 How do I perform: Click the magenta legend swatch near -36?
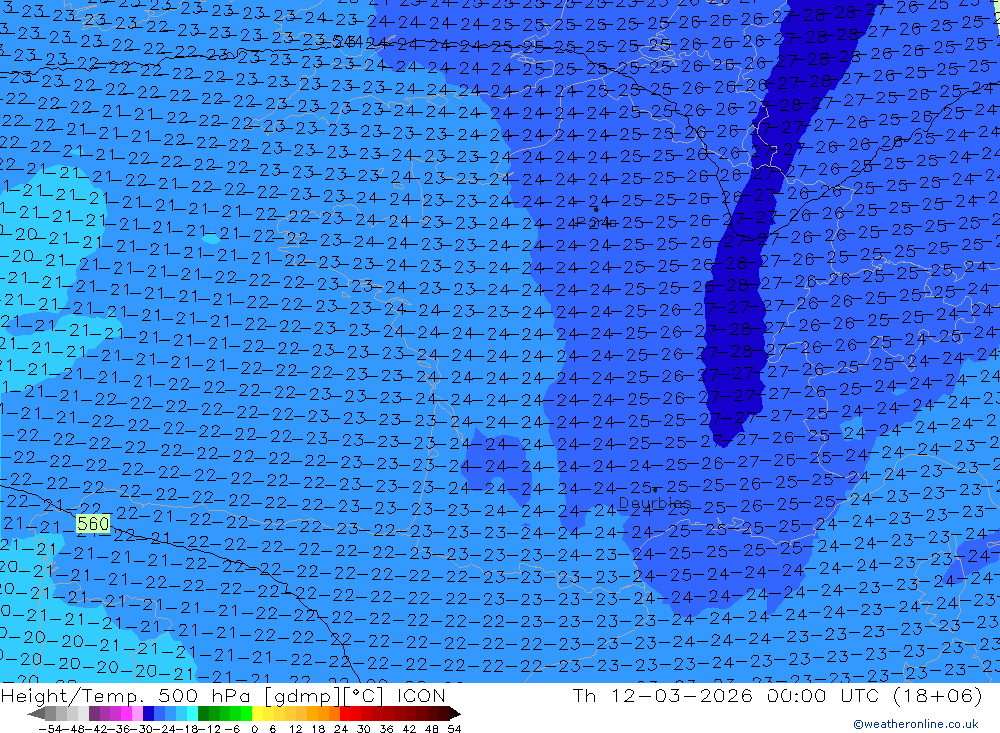click(x=126, y=714)
